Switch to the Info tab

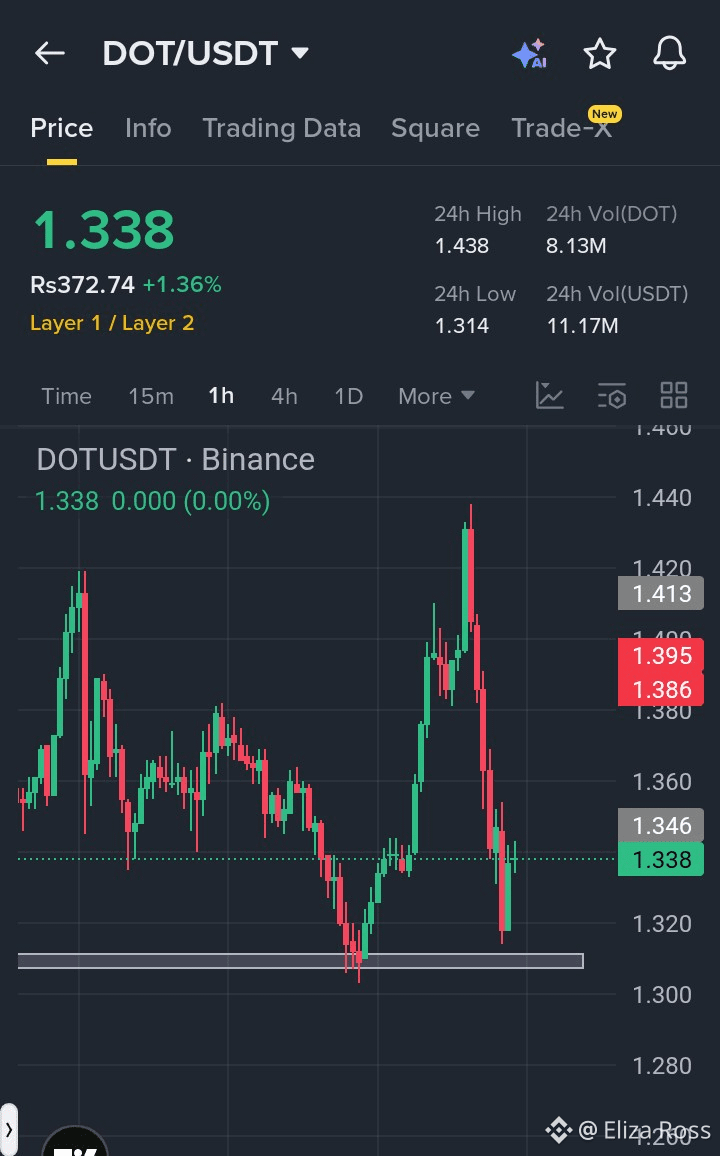[148, 128]
